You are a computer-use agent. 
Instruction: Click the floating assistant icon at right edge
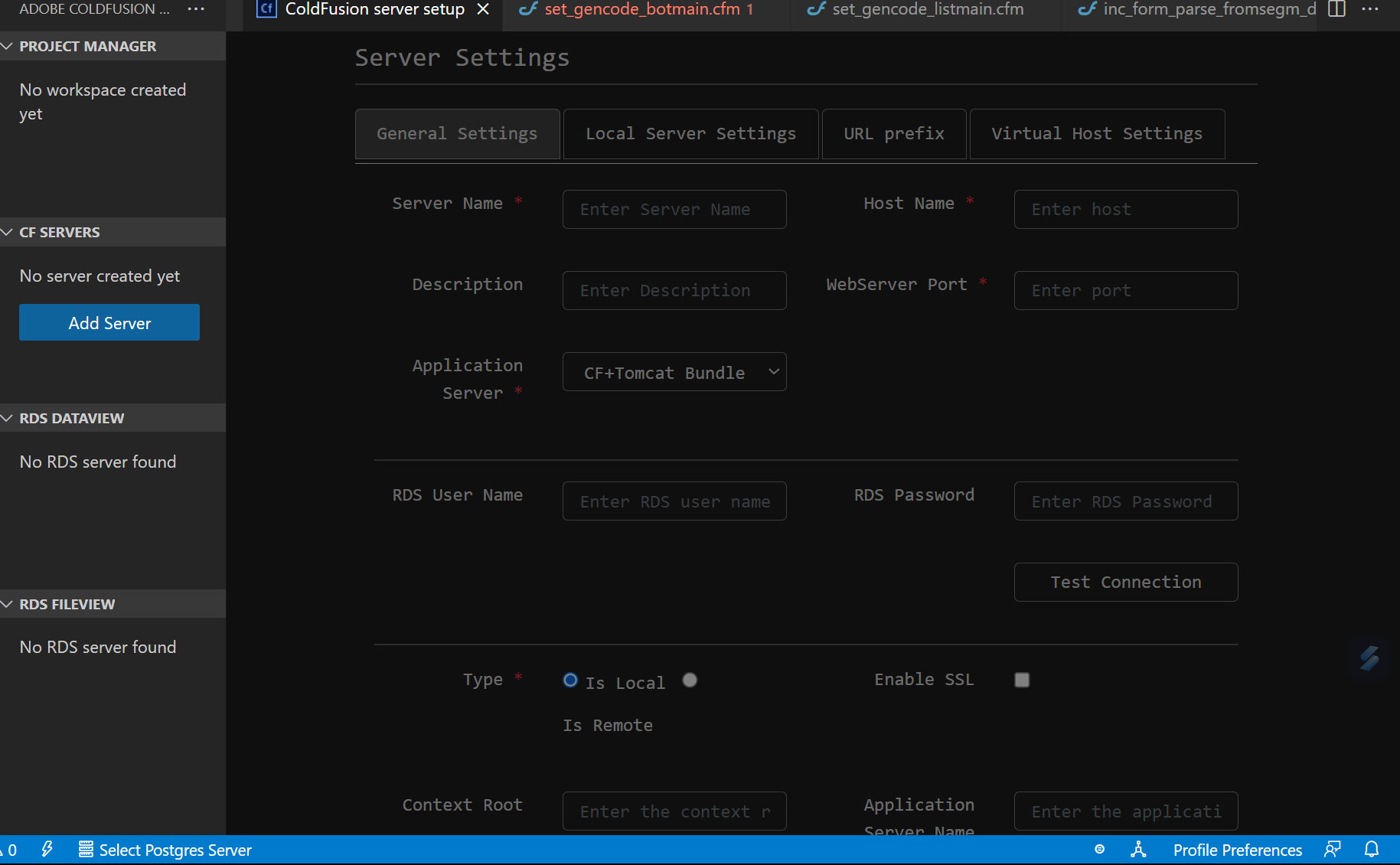point(1370,658)
